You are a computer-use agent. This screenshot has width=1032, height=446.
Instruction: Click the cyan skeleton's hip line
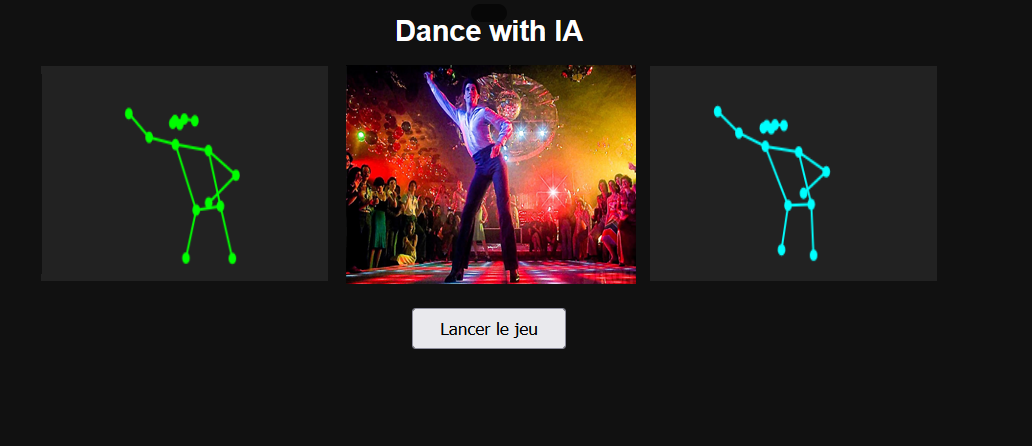pos(799,205)
